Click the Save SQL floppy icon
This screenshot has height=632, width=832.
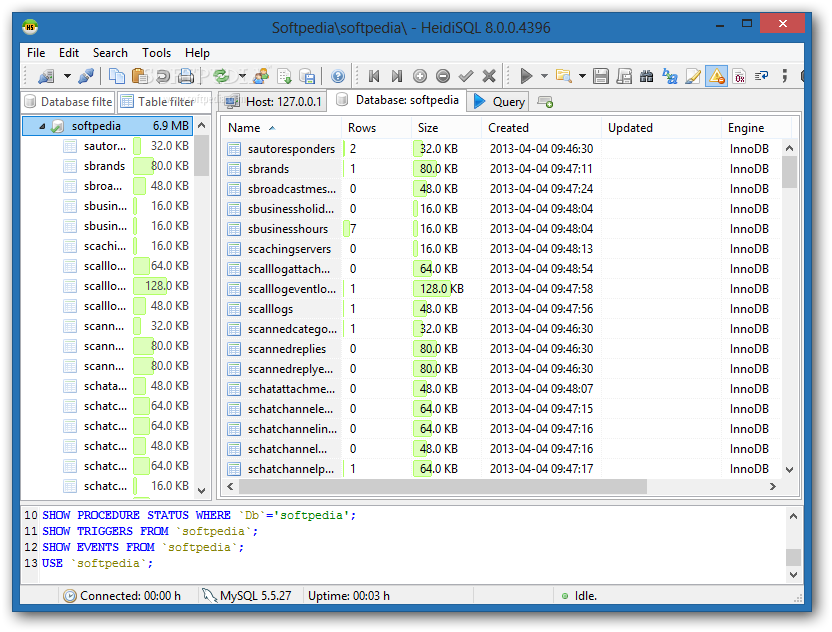point(601,76)
